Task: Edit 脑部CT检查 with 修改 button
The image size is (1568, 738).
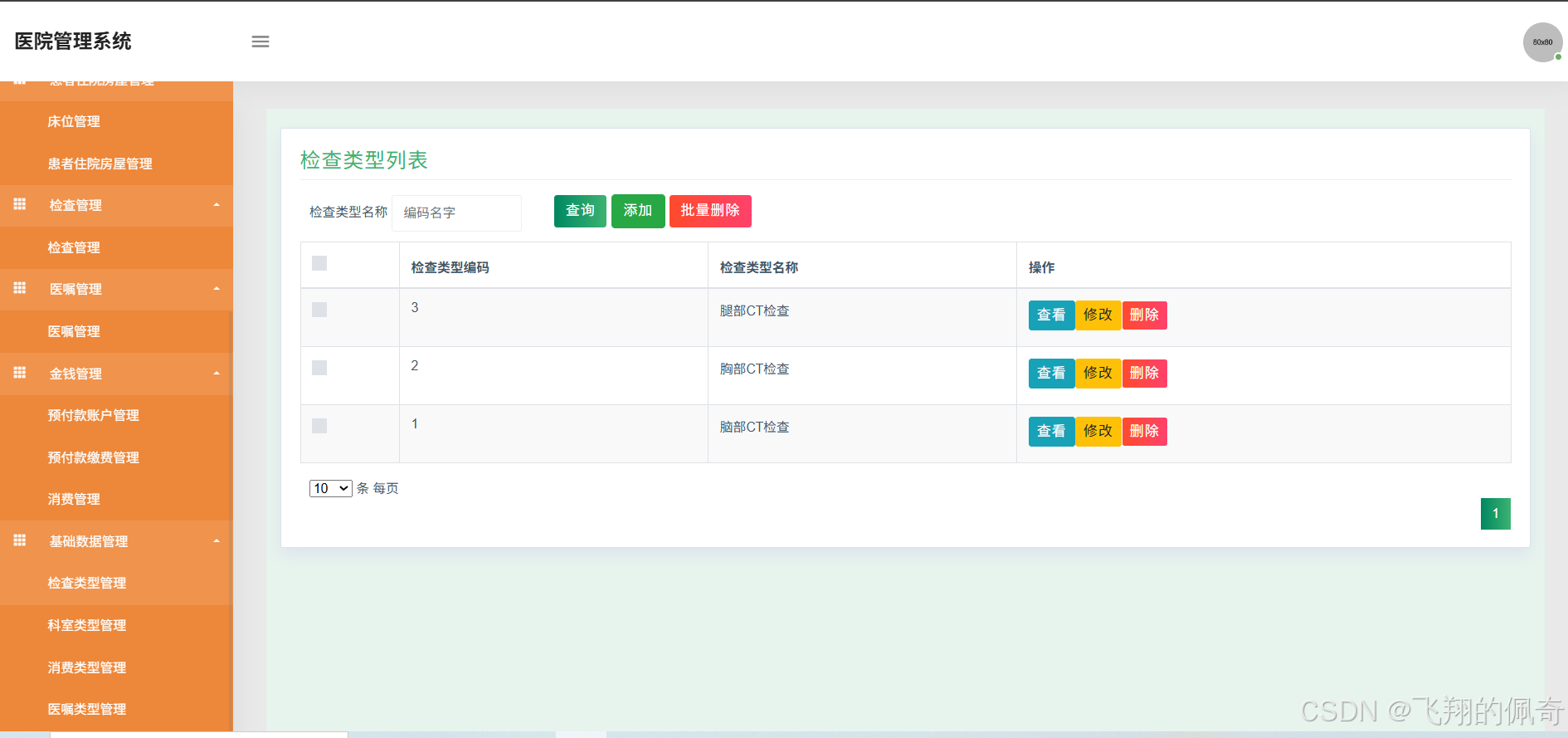Action: (1098, 432)
